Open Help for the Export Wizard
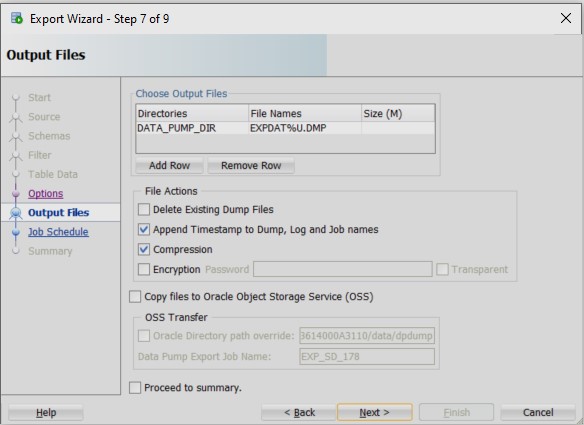Image resolution: width=584 pixels, height=425 pixels. (x=46, y=412)
